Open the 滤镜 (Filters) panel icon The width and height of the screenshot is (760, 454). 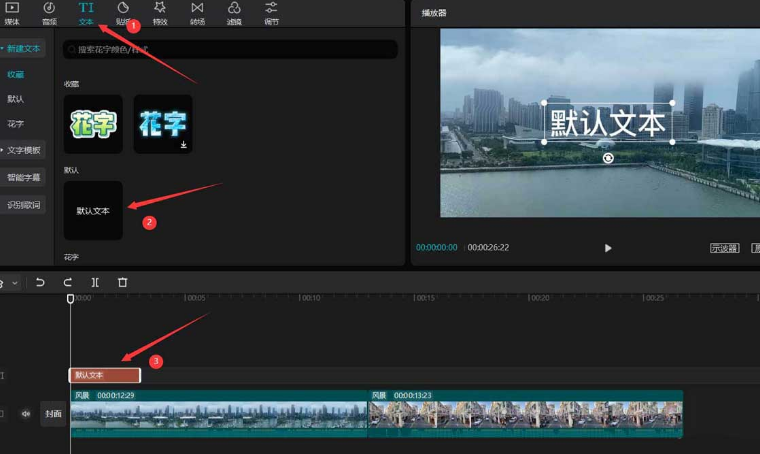pyautogui.click(x=234, y=12)
